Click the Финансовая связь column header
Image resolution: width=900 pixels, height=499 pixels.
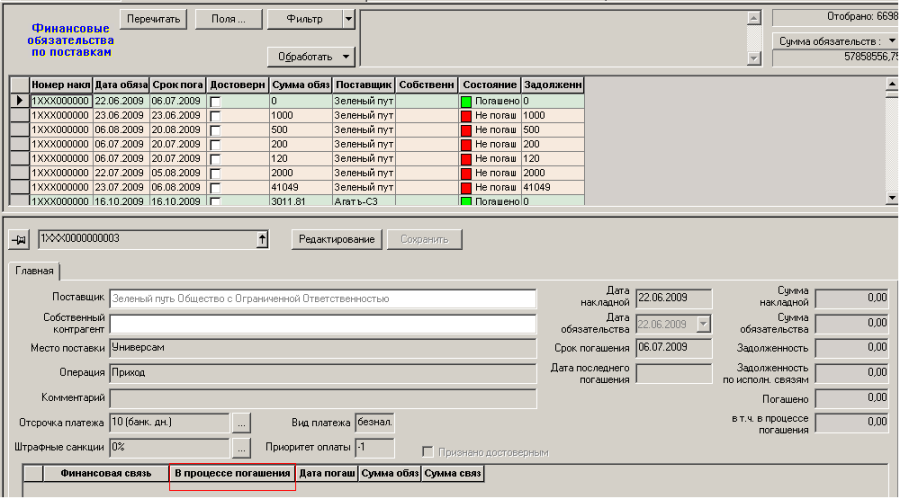pos(106,474)
